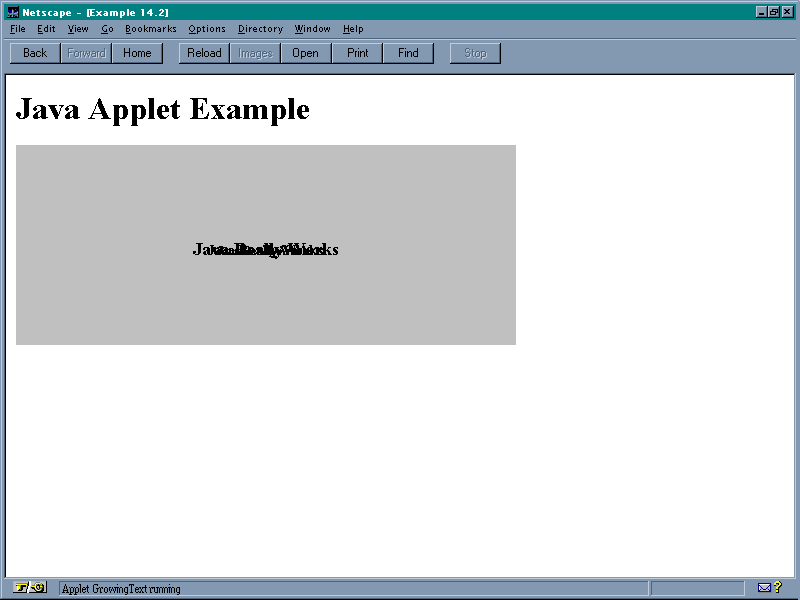This screenshot has width=800, height=600.
Task: Maximize the Netscape window
Action: tap(774, 12)
